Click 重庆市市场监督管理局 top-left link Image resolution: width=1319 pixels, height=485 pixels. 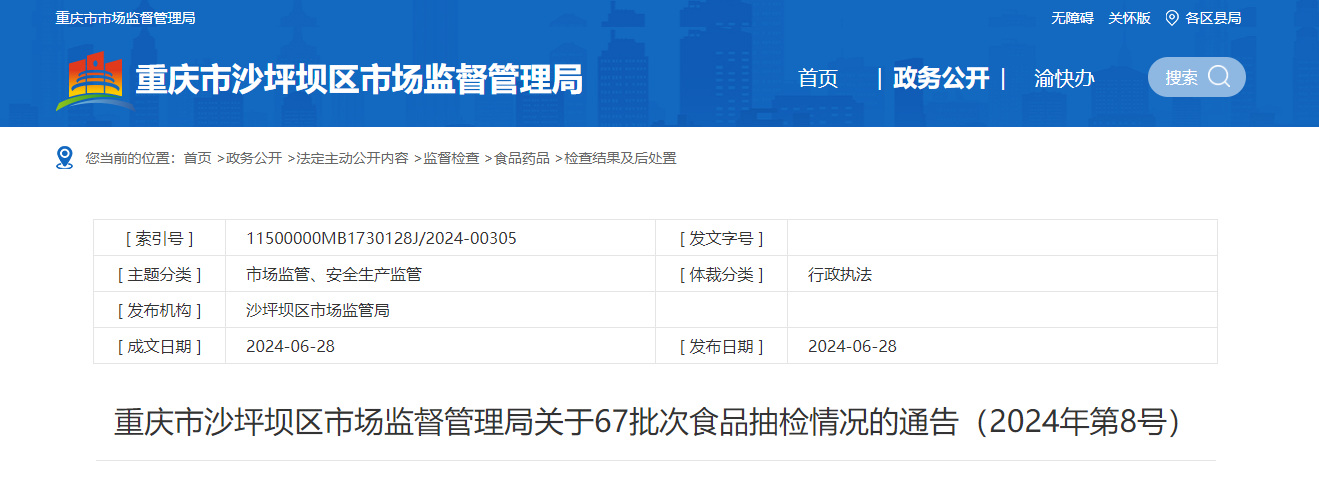(x=125, y=18)
